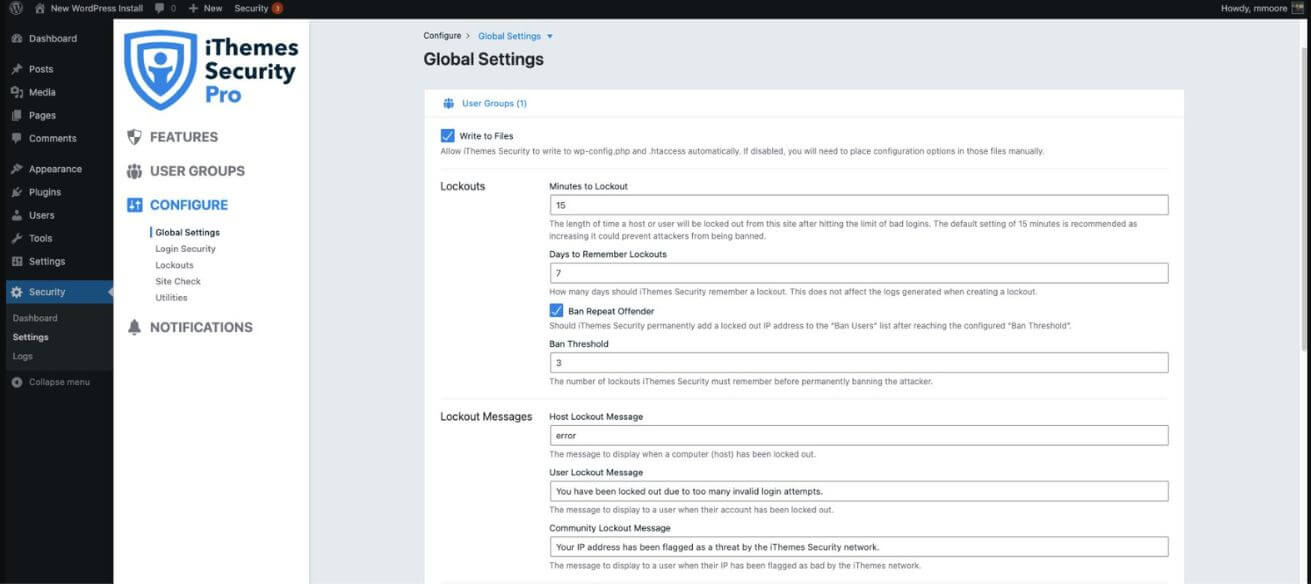Click the Settings sliders icon in sidebar

pyautogui.click(x=17, y=261)
